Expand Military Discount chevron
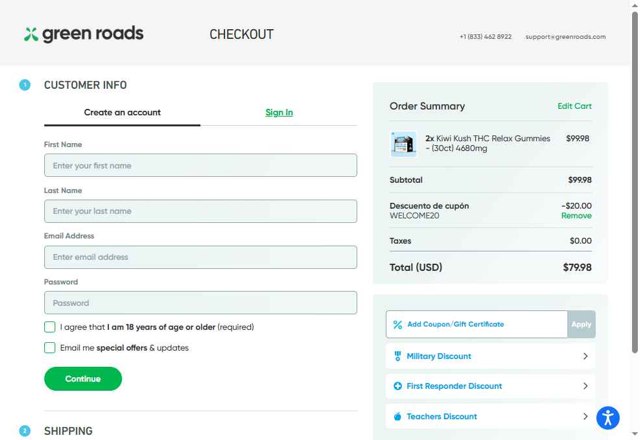This screenshot has height=440, width=640. click(585, 356)
